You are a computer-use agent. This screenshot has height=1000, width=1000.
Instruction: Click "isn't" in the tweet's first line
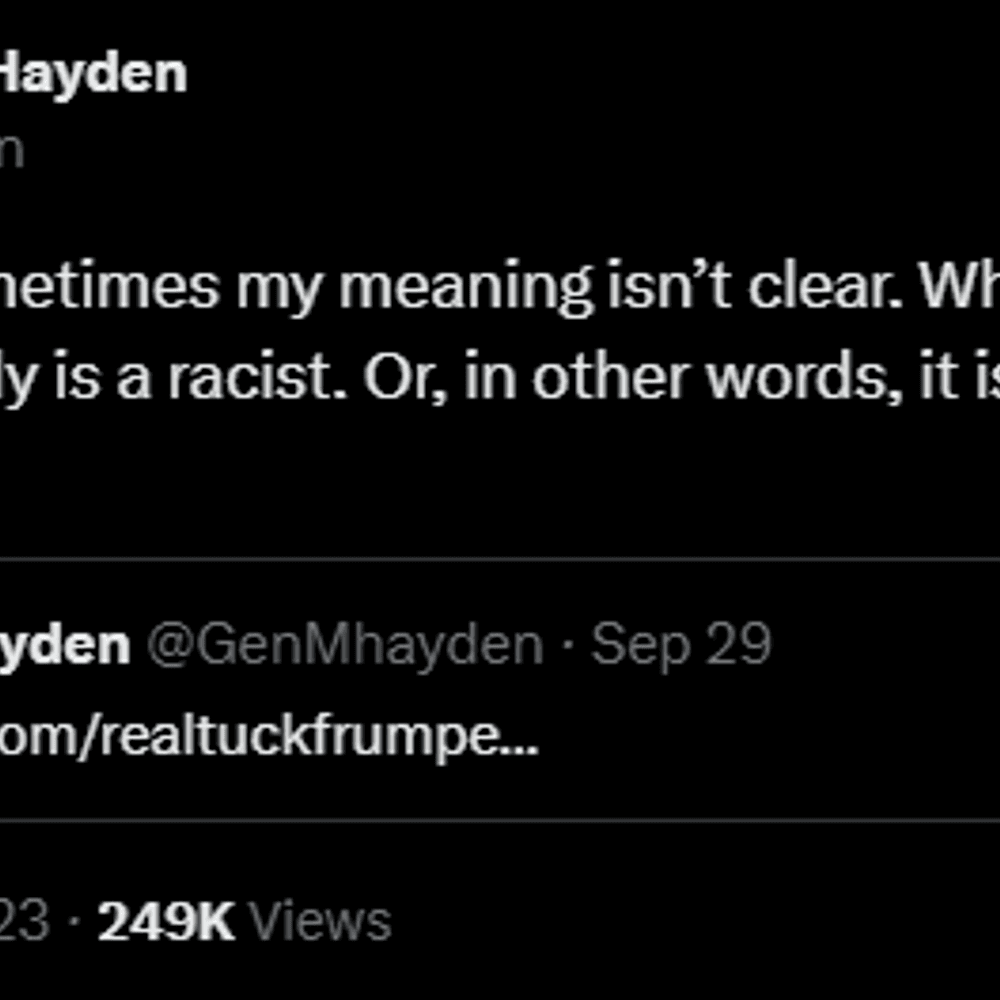tap(669, 287)
